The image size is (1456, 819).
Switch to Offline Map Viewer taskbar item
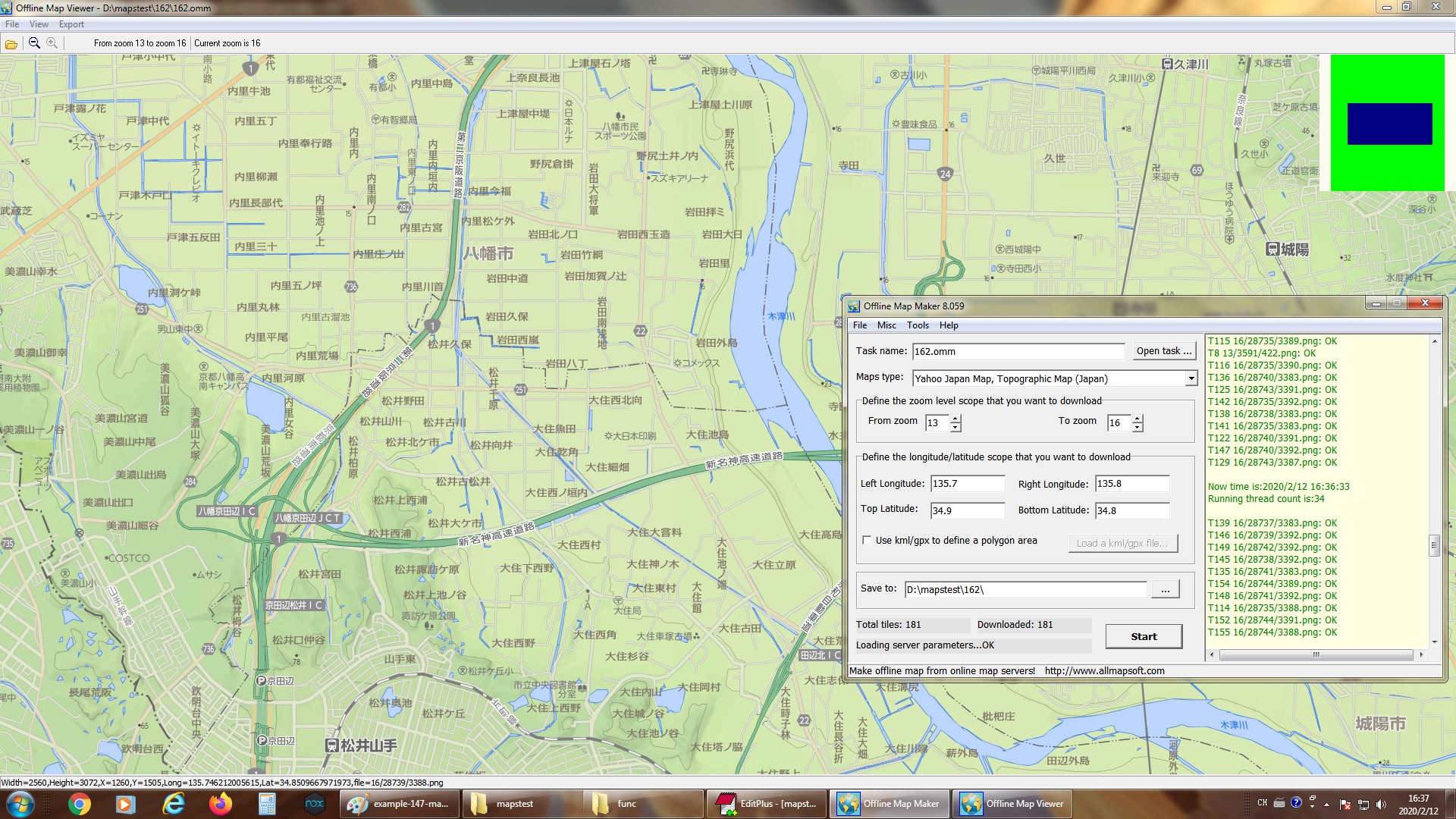[1013, 804]
